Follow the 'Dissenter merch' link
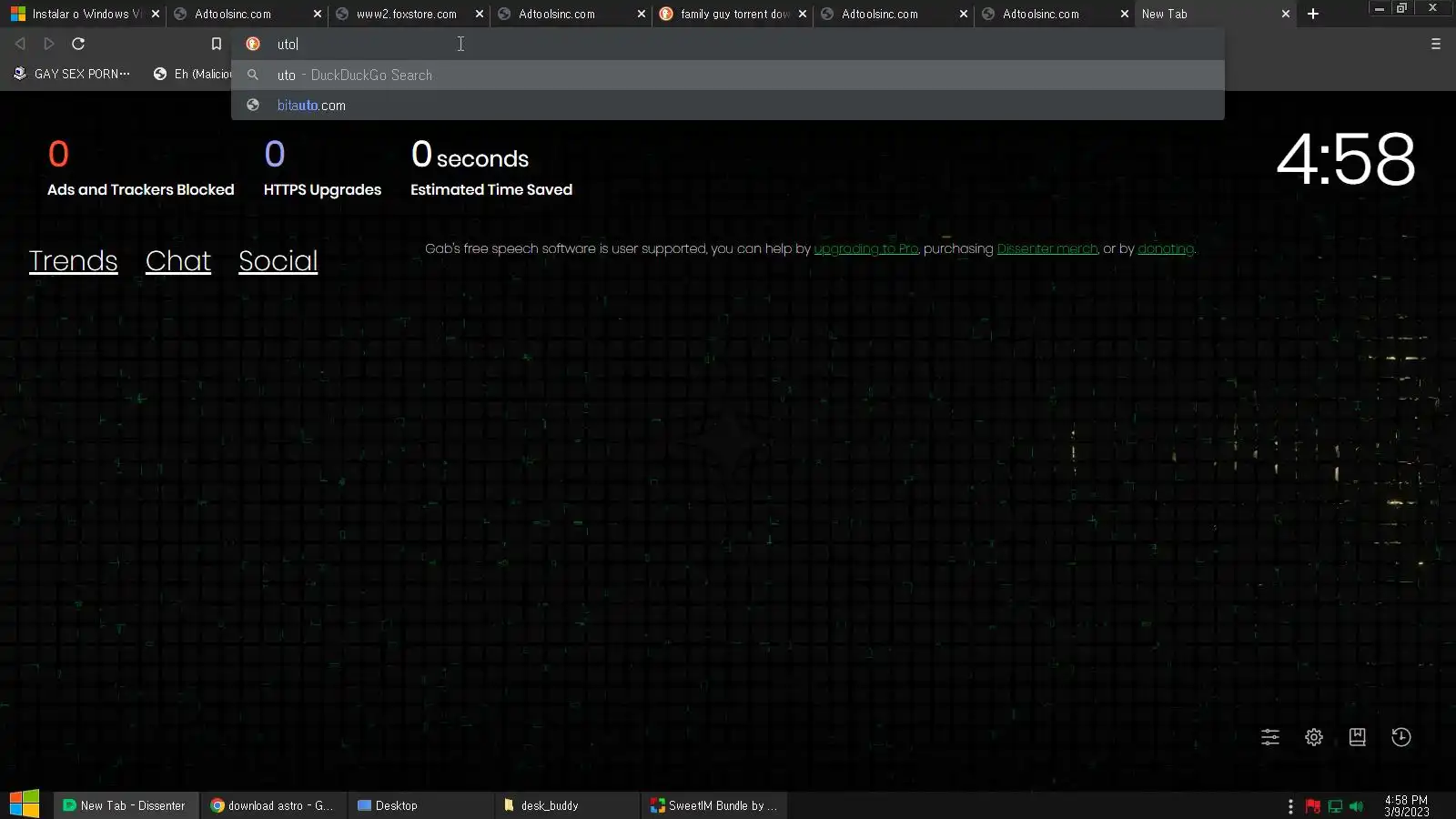The height and width of the screenshot is (819, 1456). [1047, 249]
